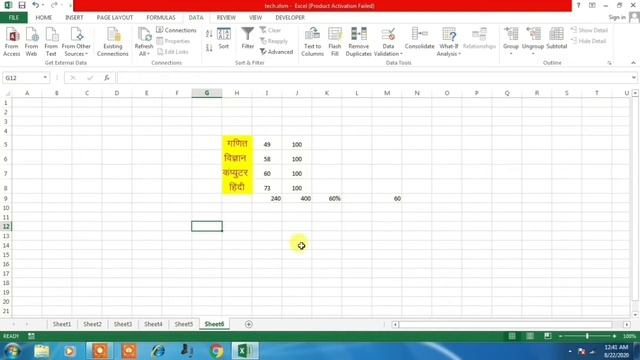Click into the formula bar

pos(373,78)
